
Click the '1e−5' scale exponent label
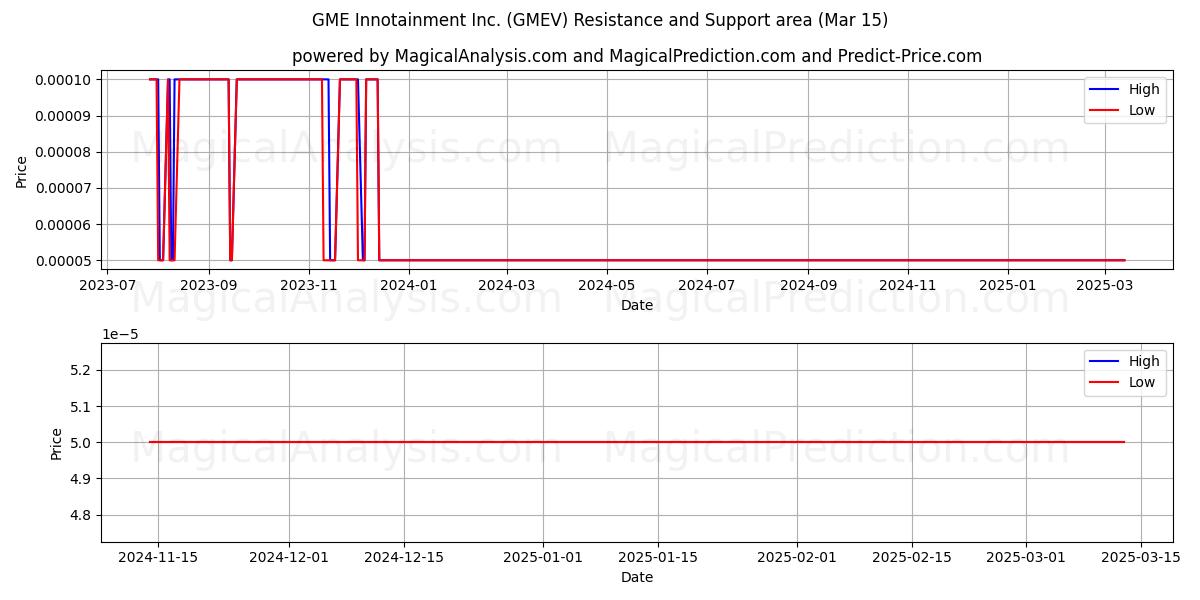tap(119, 334)
